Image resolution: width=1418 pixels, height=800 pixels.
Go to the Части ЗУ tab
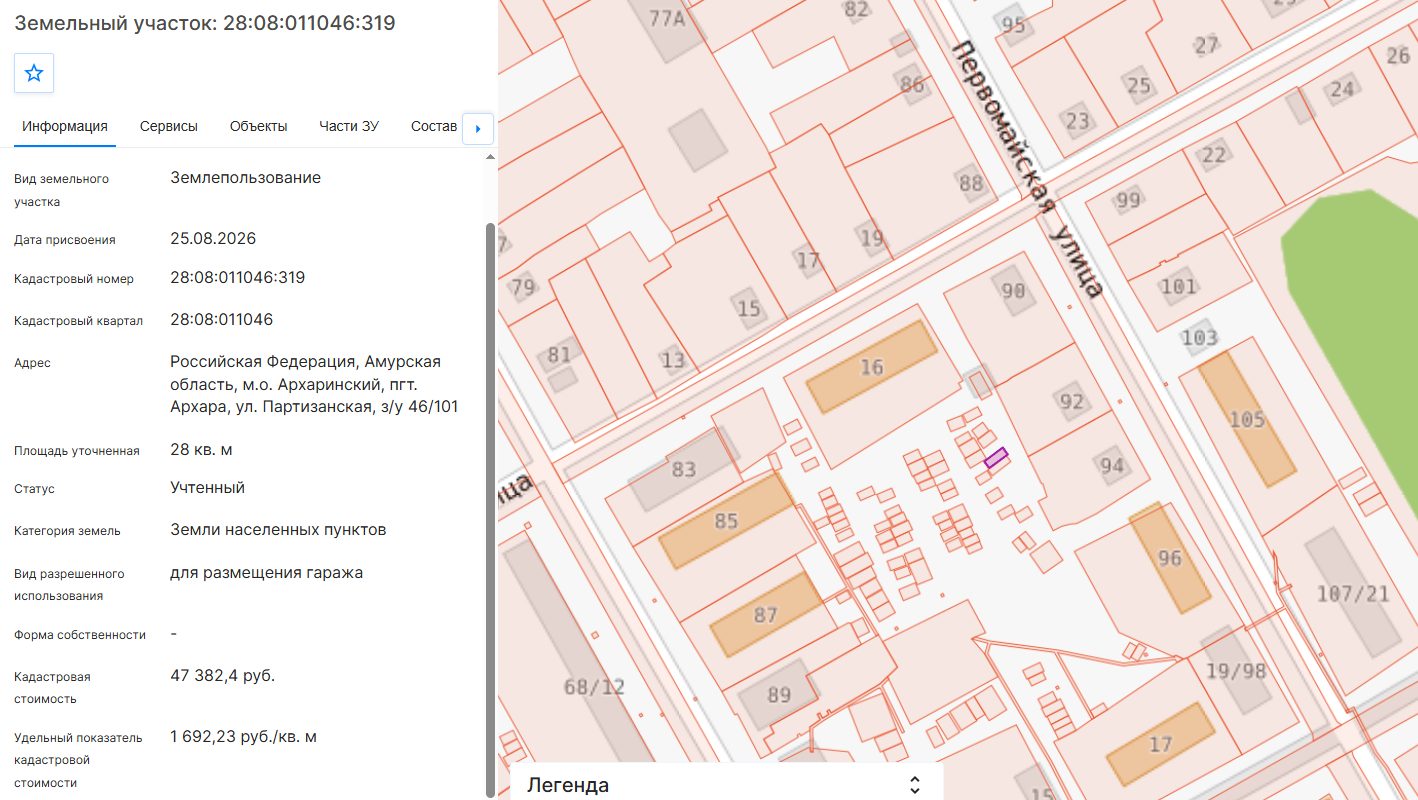coord(349,126)
